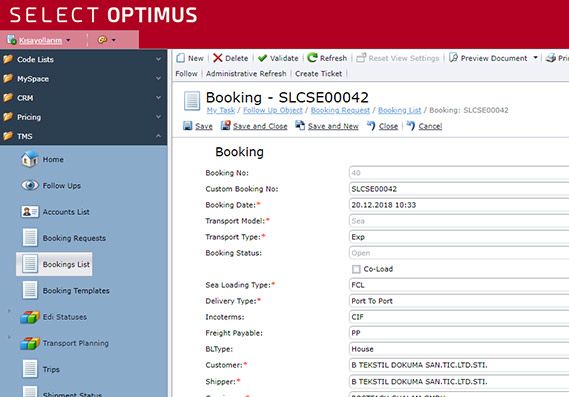569x397 pixels.
Task: Open the Booking Request breadcrumb link
Action: [x=340, y=110]
